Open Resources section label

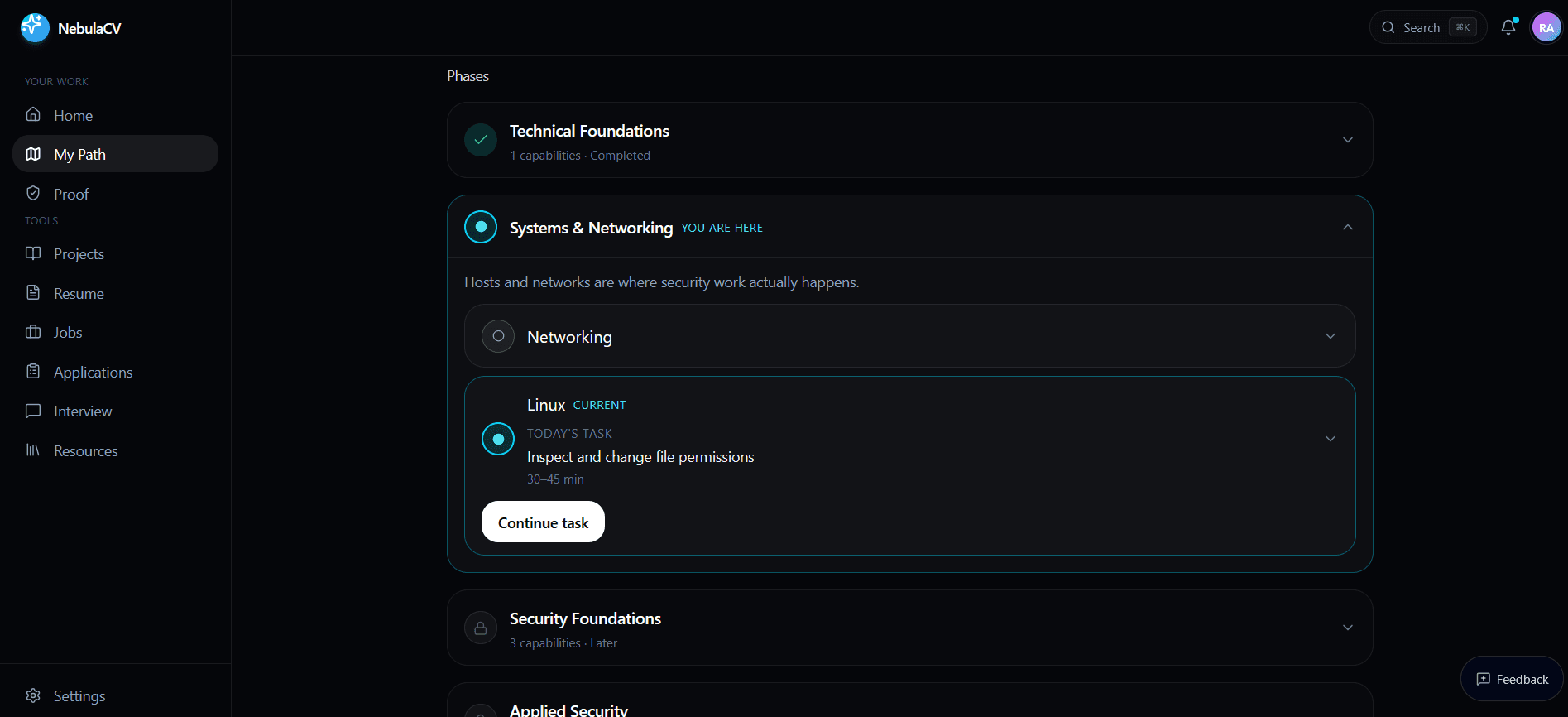(86, 450)
